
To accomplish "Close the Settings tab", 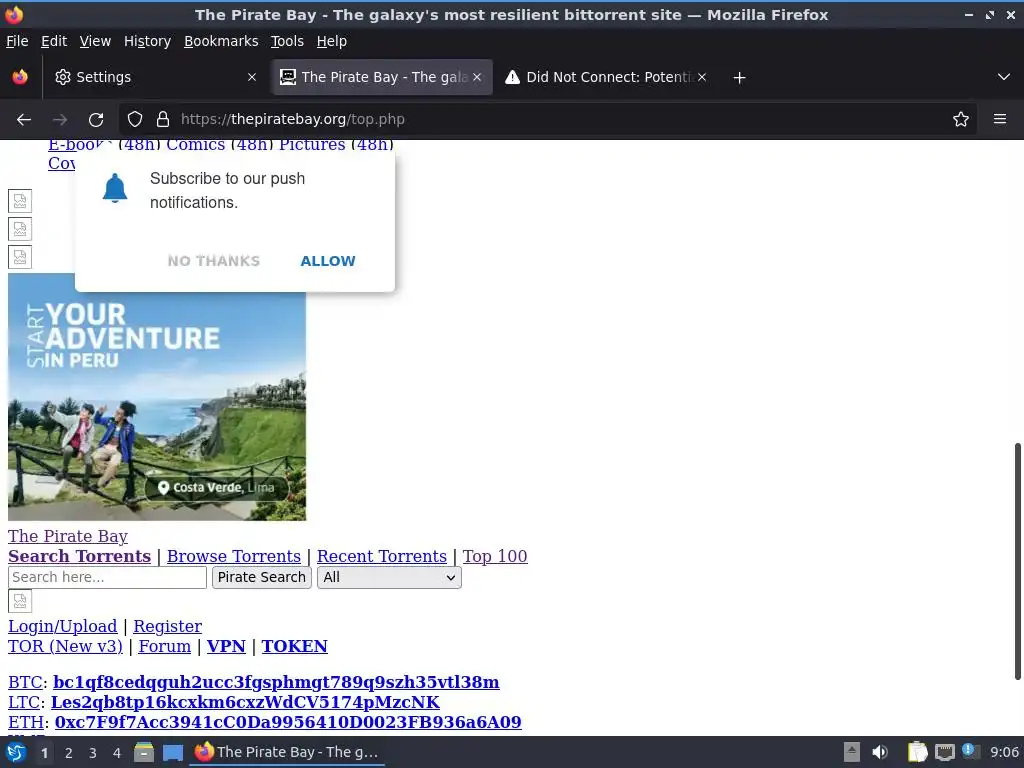I will pyautogui.click(x=252, y=77).
